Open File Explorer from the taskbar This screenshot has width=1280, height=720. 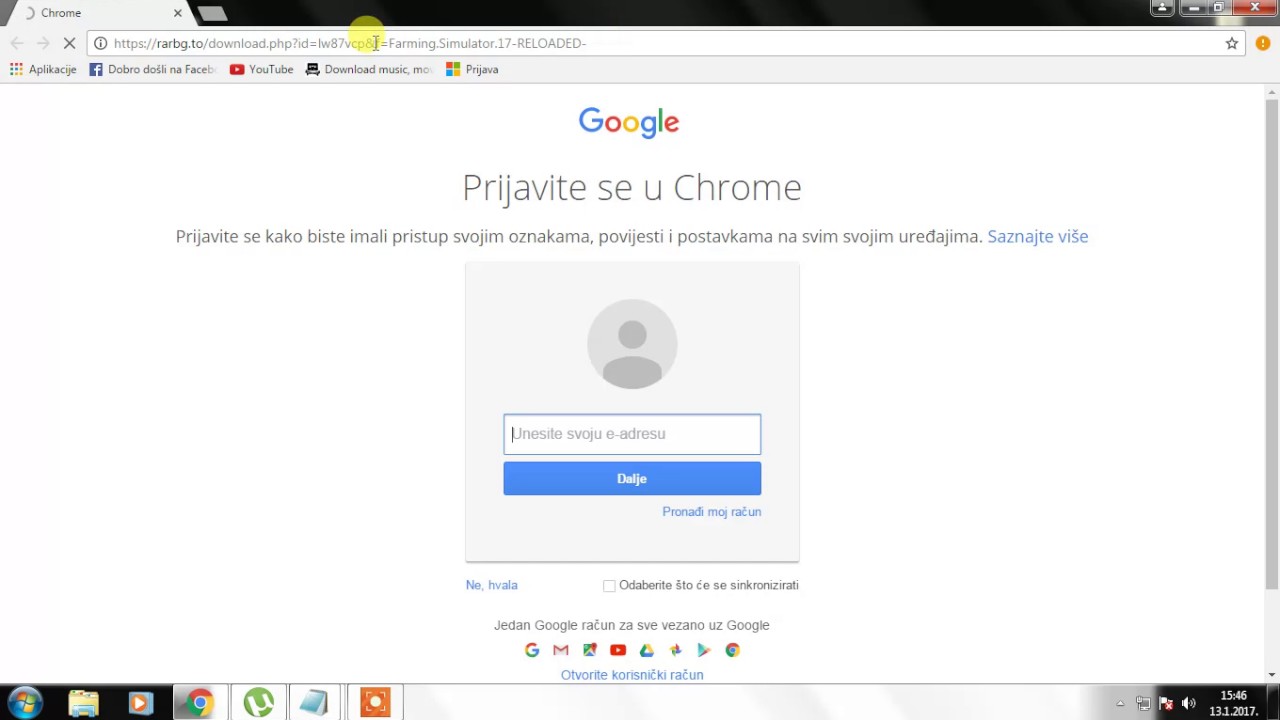coord(84,703)
